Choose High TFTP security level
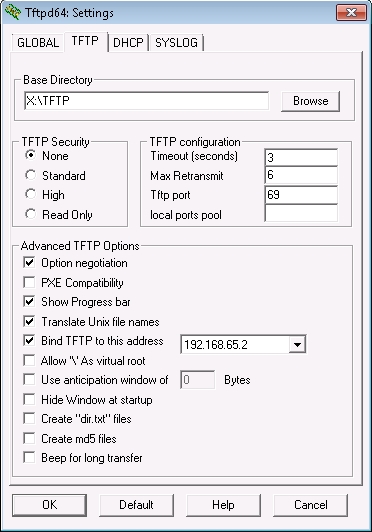The width and height of the screenshot is (372, 532). (31, 194)
